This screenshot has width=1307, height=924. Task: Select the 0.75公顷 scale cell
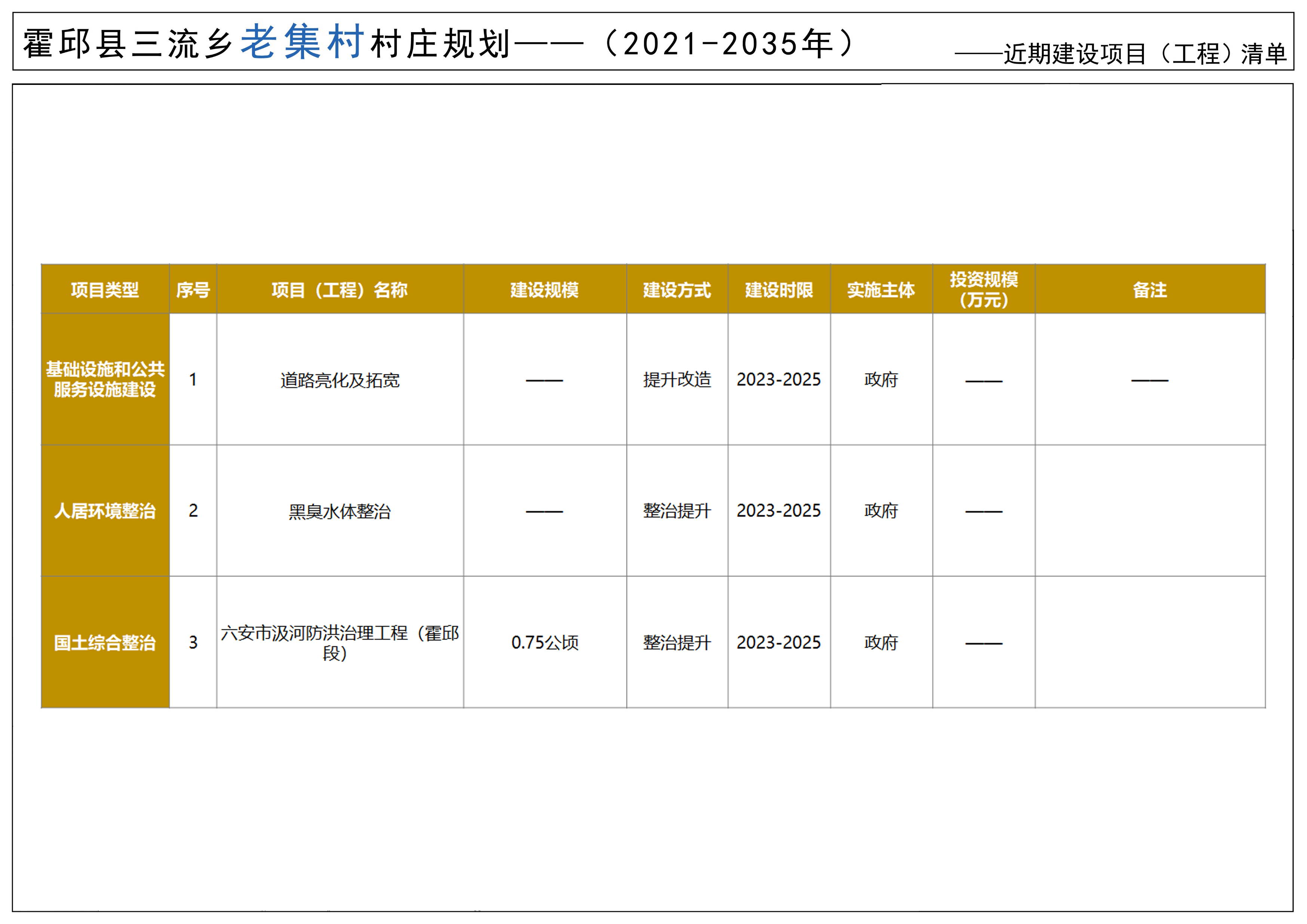coord(545,642)
